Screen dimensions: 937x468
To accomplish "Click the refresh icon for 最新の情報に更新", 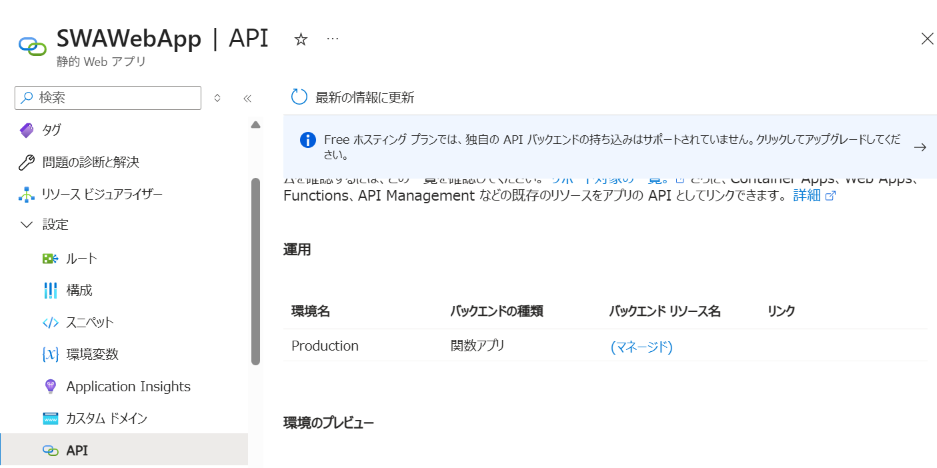I will point(299,97).
